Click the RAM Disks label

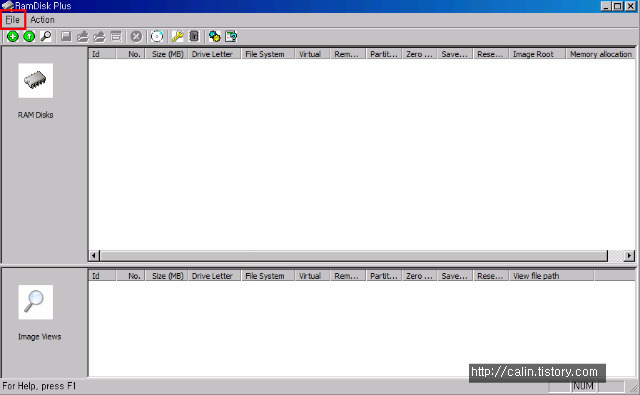(36, 115)
